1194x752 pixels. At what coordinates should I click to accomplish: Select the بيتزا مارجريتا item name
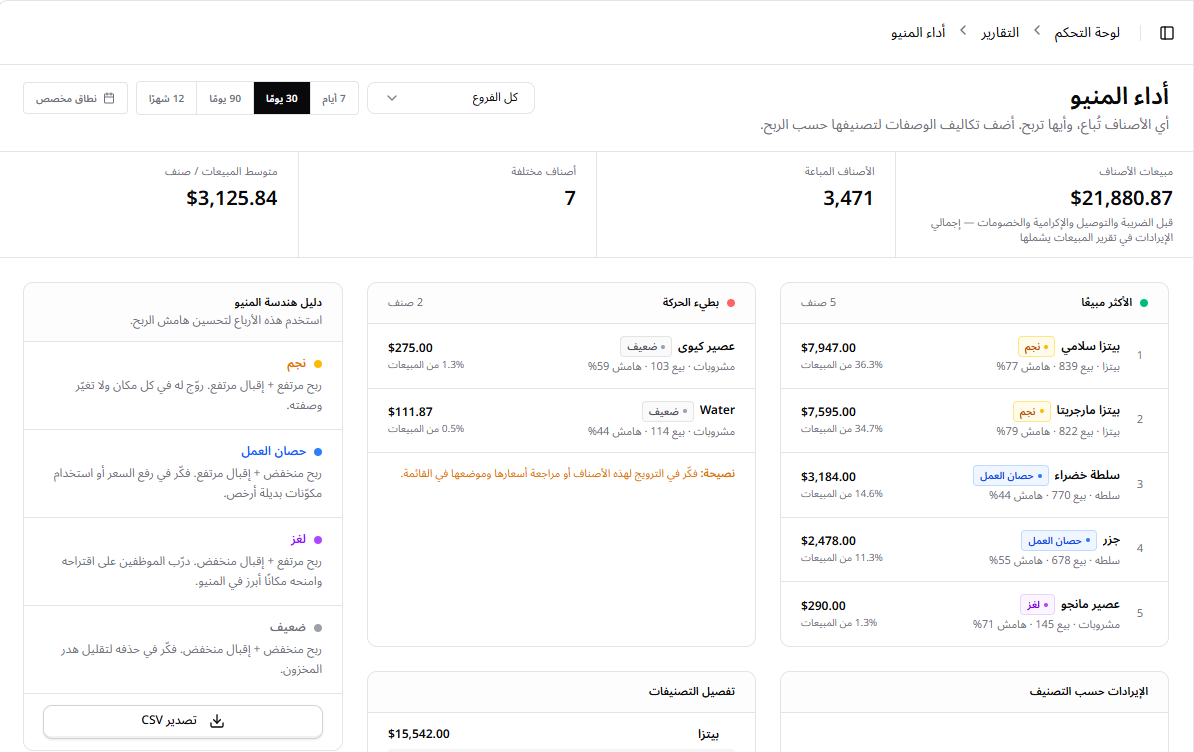tap(1088, 410)
